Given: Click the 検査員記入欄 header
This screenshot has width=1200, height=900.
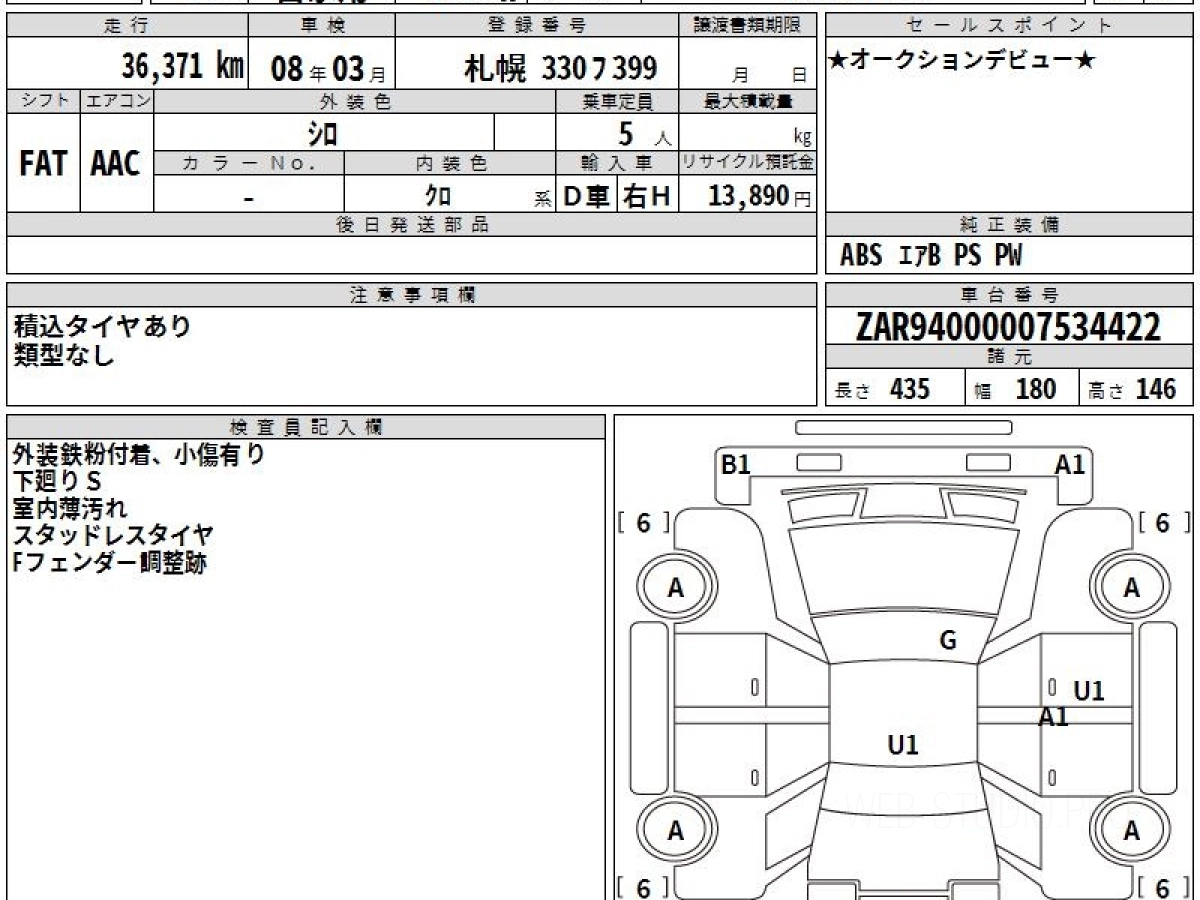Looking at the screenshot, I should (306, 426).
